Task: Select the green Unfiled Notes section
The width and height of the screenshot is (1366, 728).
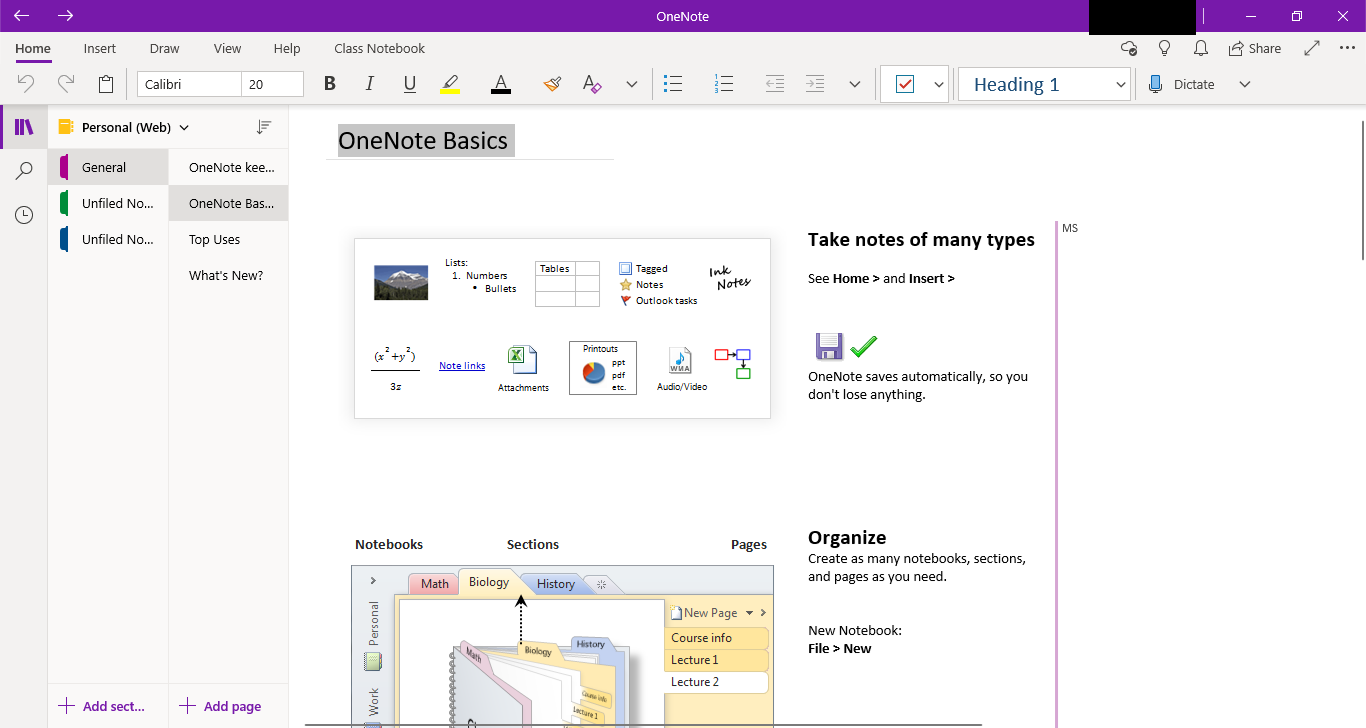Action: (108, 203)
